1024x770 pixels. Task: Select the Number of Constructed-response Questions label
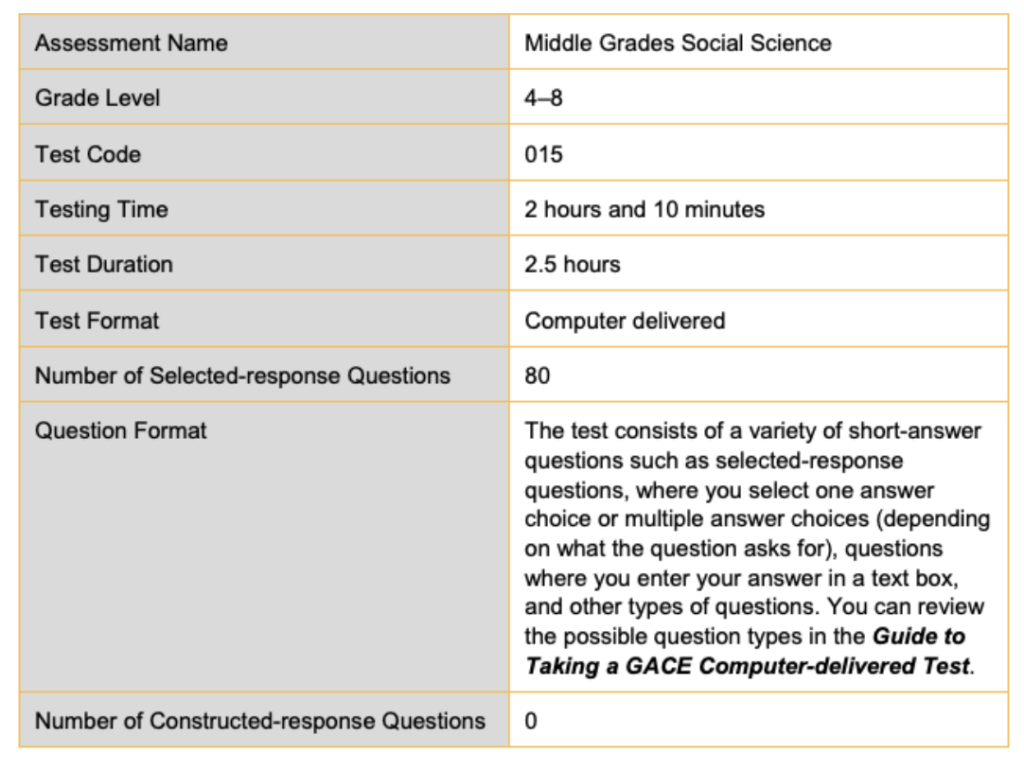point(260,720)
